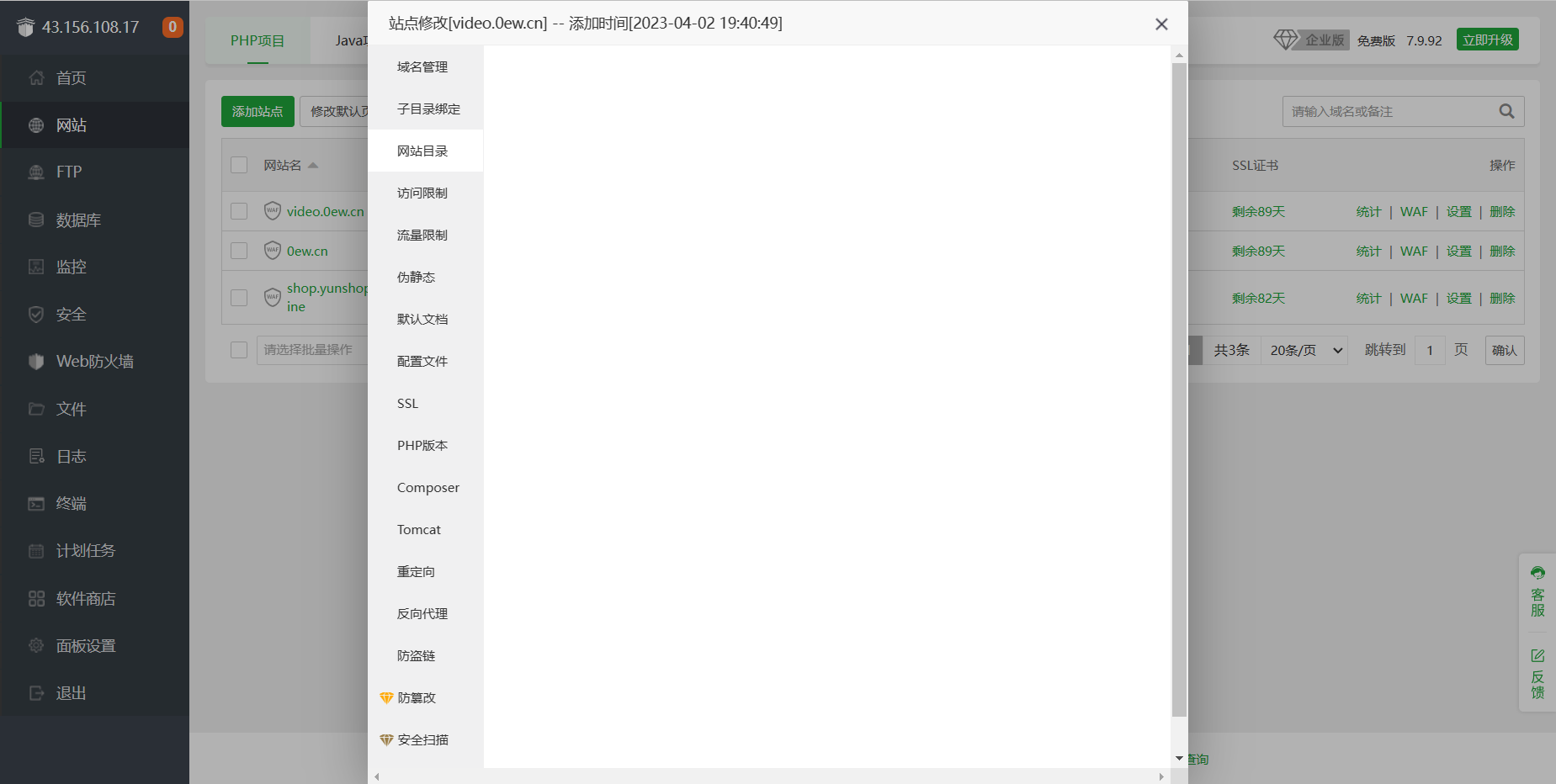Open 重定向 tab in dialog
Viewport: 1556px width, 784px height.
click(425, 571)
